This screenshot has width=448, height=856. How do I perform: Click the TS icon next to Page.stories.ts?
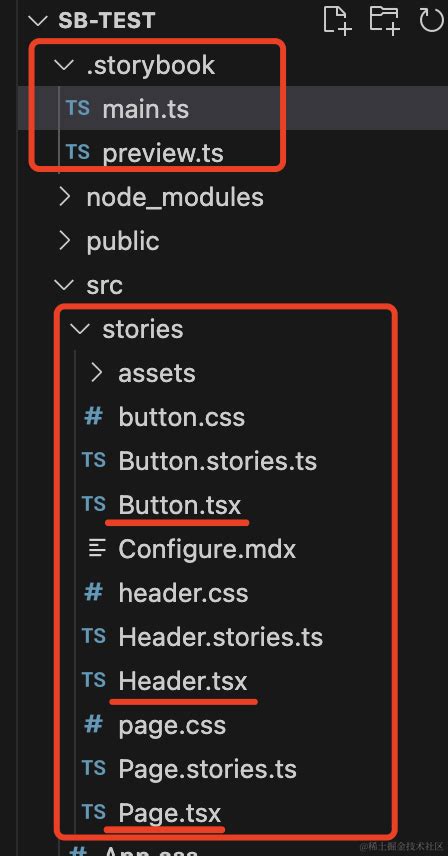pyautogui.click(x=94, y=768)
